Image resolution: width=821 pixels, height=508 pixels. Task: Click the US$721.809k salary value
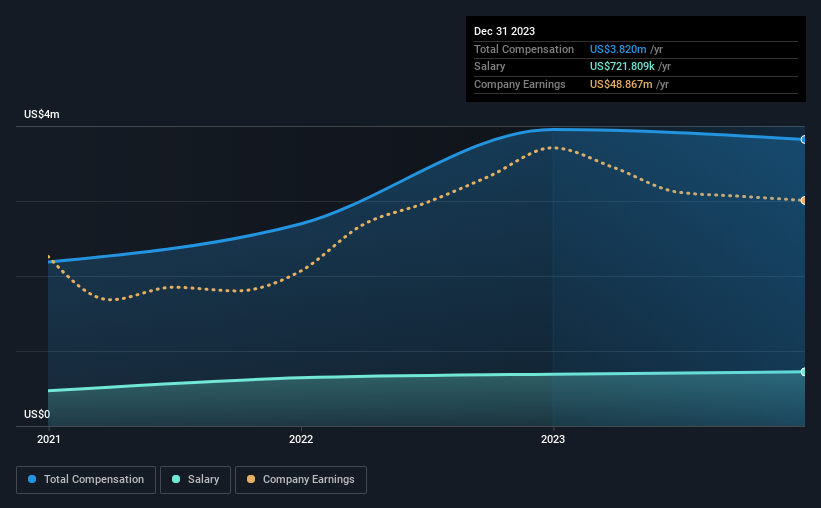coord(622,67)
